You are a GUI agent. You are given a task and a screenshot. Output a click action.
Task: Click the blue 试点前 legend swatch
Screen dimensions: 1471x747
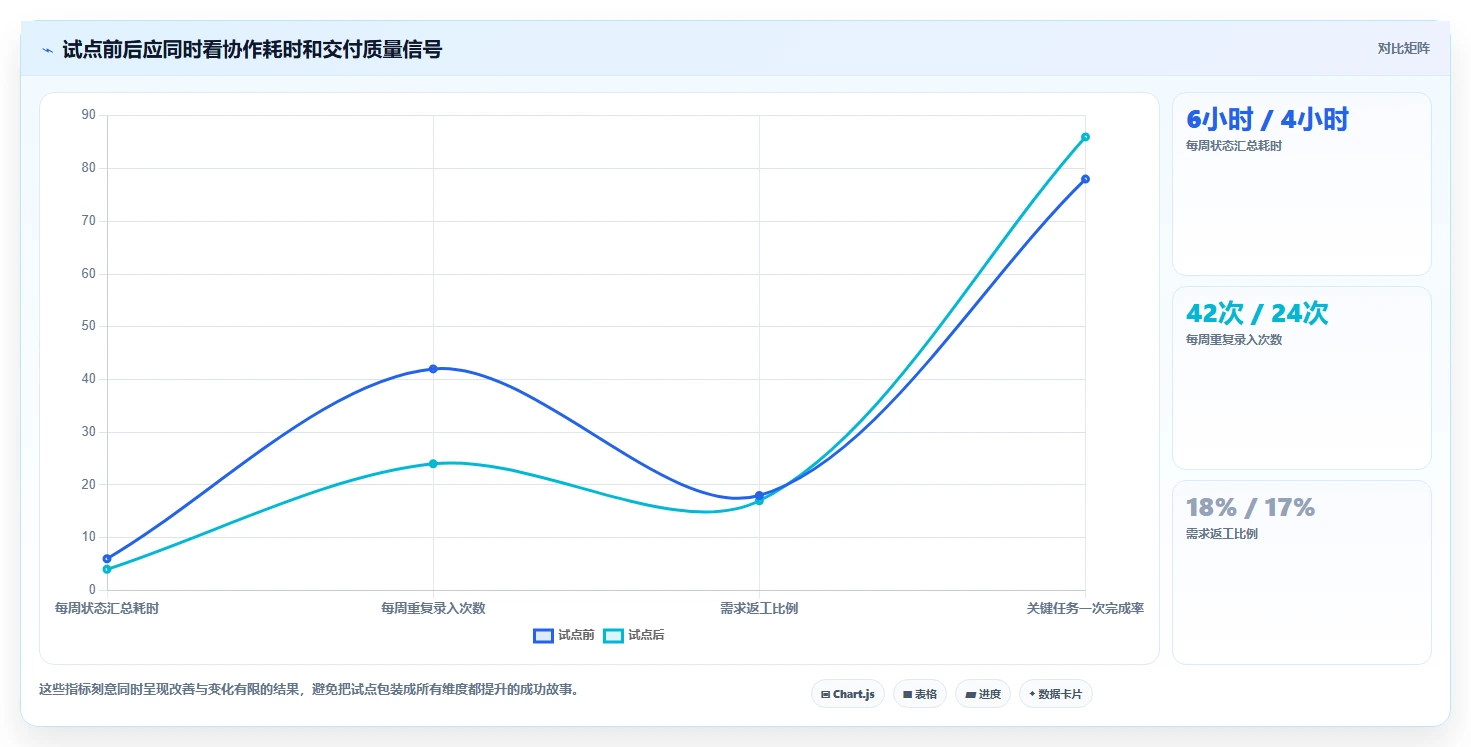(x=543, y=635)
